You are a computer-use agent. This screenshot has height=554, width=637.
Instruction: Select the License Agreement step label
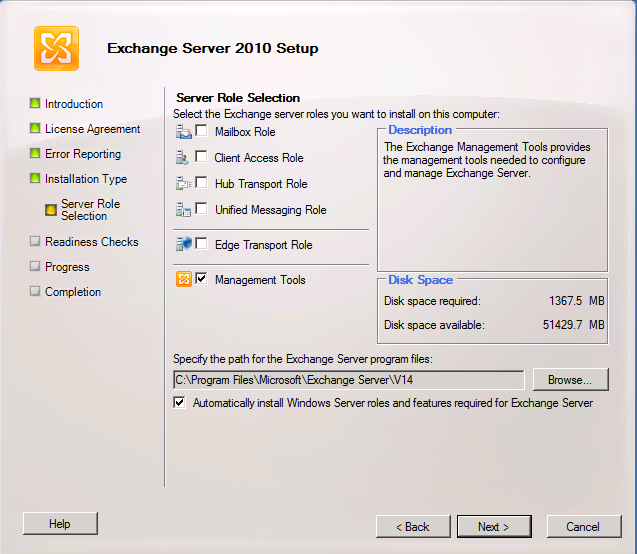[93, 129]
